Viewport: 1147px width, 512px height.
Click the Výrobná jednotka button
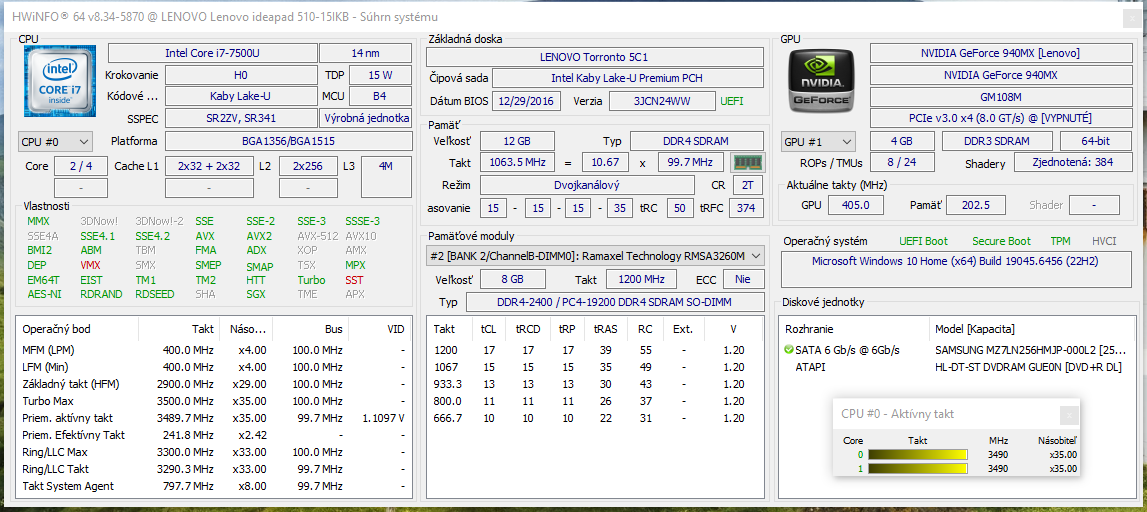click(x=365, y=118)
